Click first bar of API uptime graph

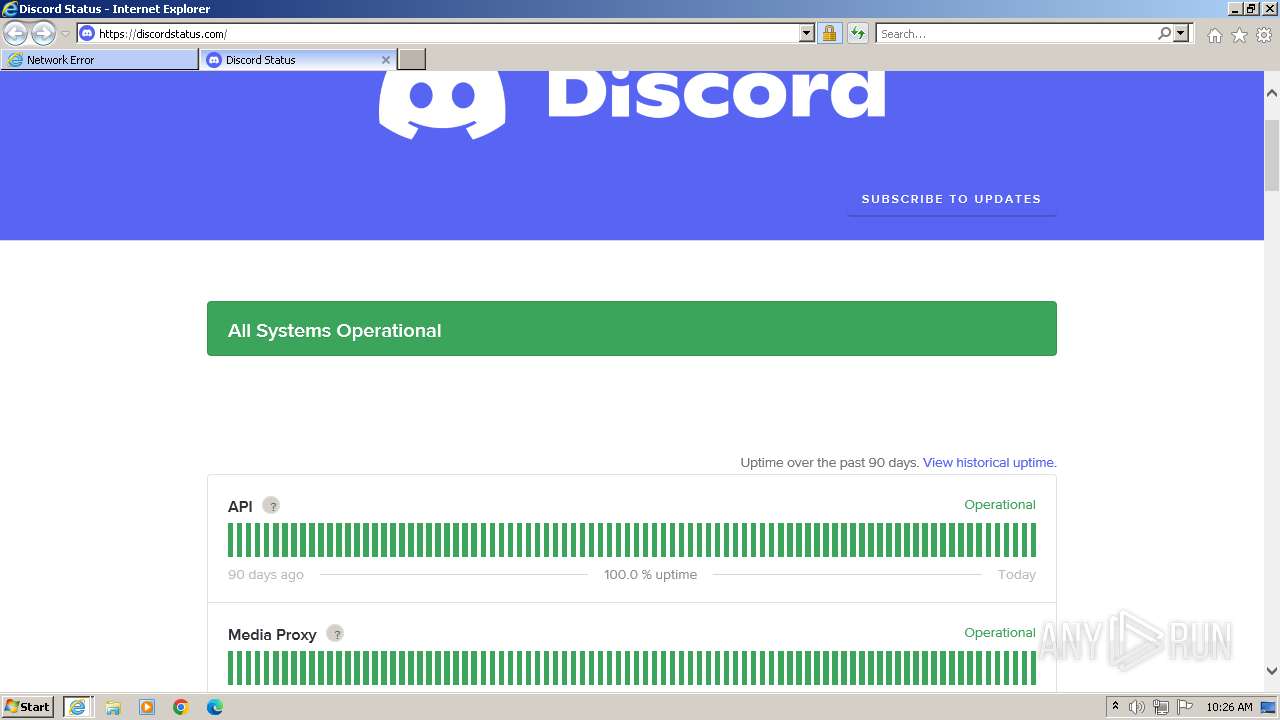pos(231,540)
